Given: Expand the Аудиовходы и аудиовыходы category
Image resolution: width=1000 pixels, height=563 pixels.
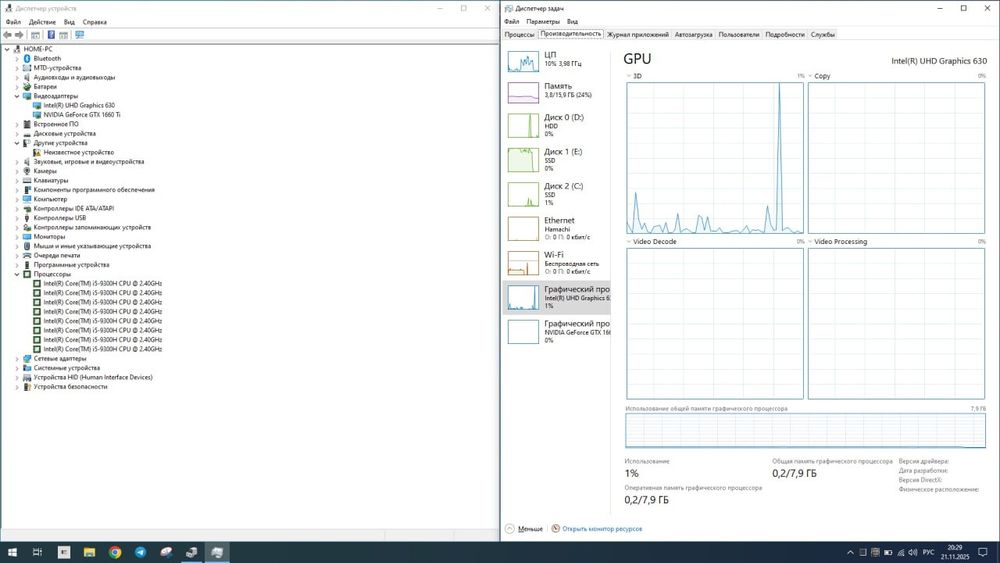Looking at the screenshot, I should click(17, 77).
